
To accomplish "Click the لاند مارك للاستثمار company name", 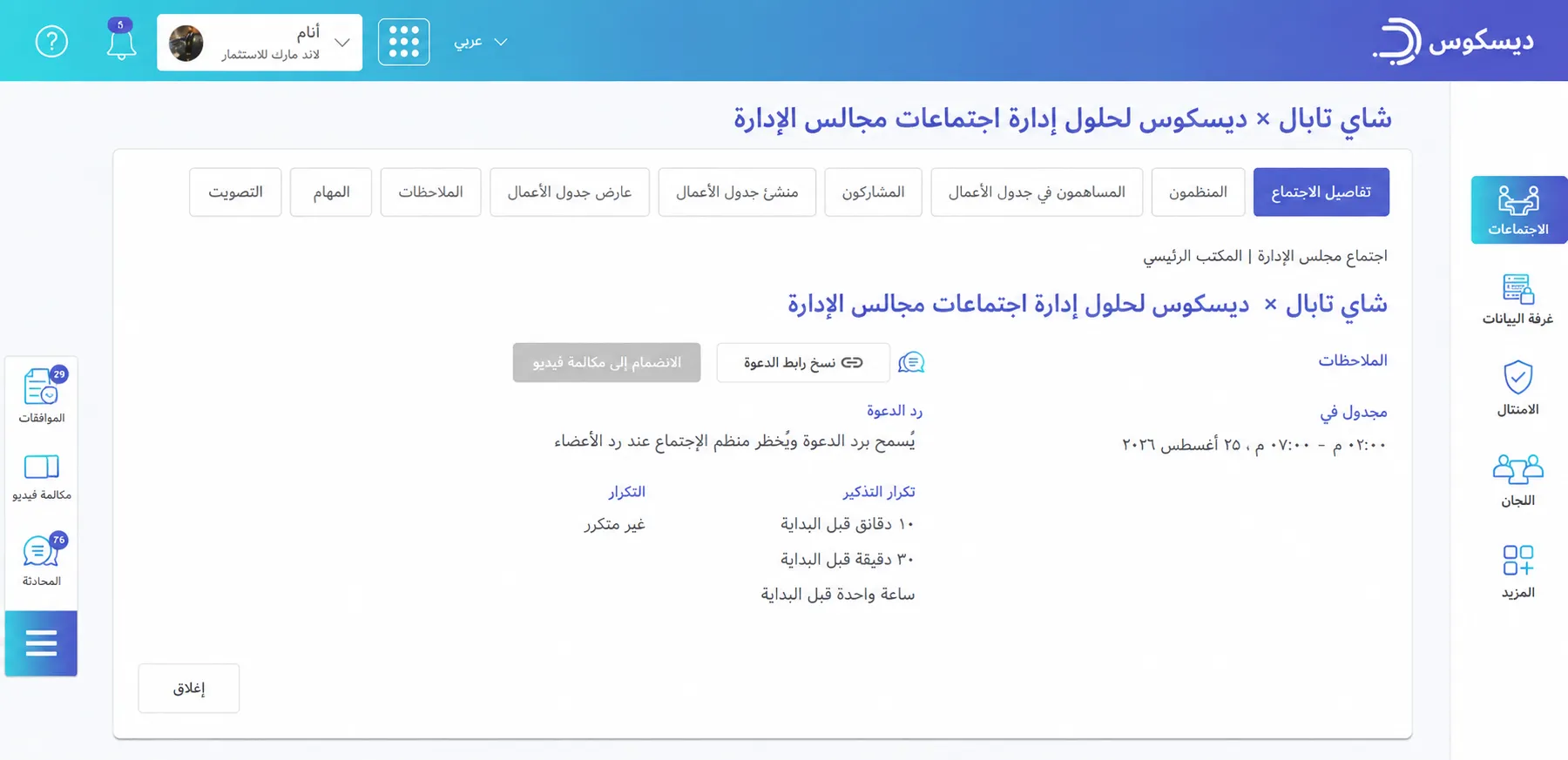I will 270,55.
